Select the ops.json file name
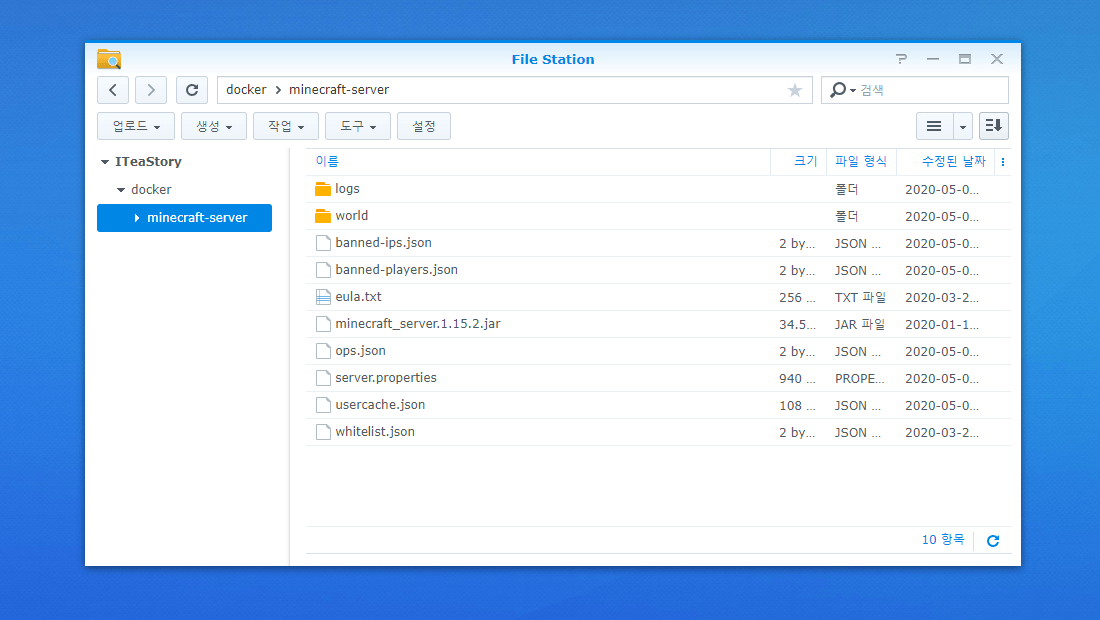Viewport: 1100px width, 620px height. tap(361, 351)
